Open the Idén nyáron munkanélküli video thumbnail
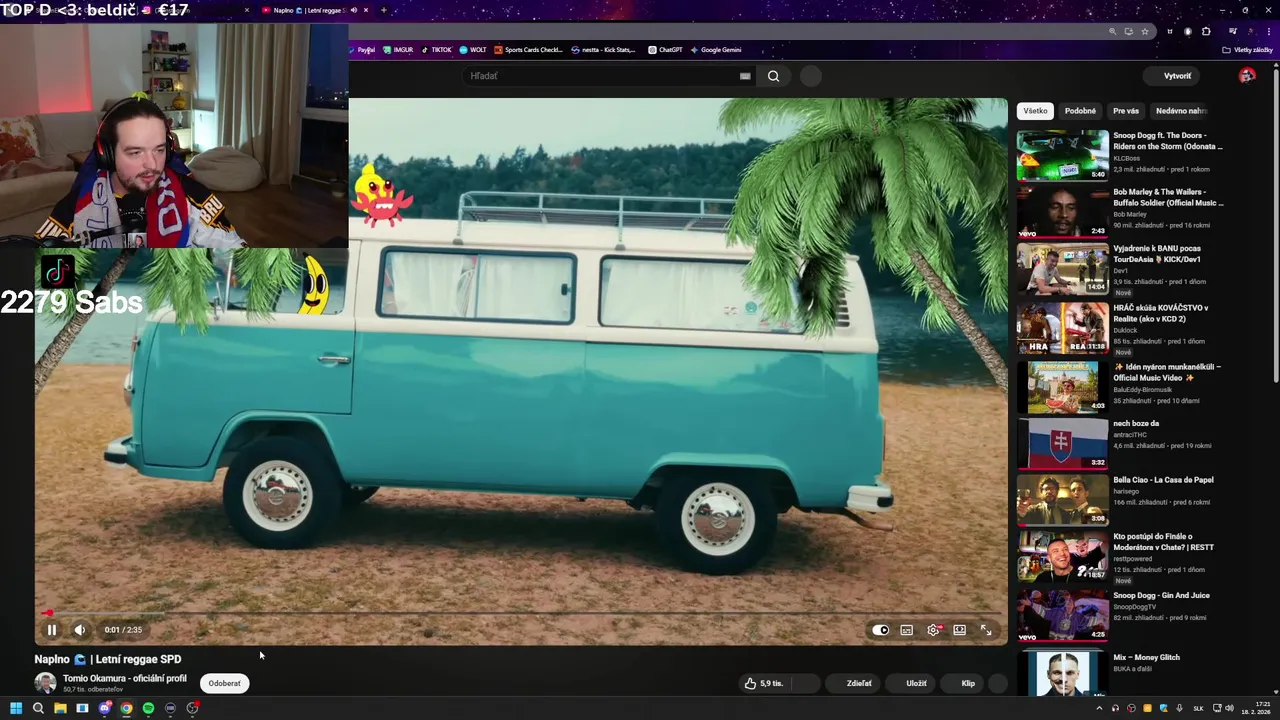The image size is (1280, 720). [x=1062, y=386]
